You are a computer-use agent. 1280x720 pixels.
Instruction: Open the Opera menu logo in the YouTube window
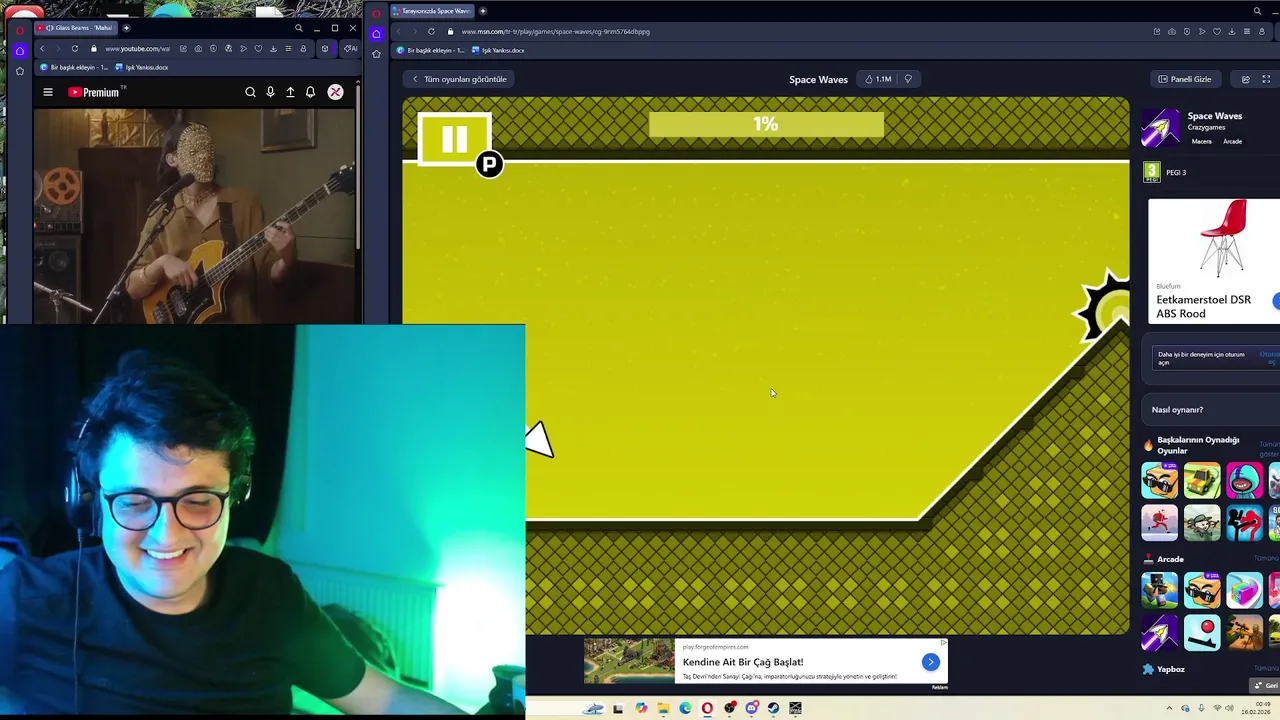tap(20, 31)
